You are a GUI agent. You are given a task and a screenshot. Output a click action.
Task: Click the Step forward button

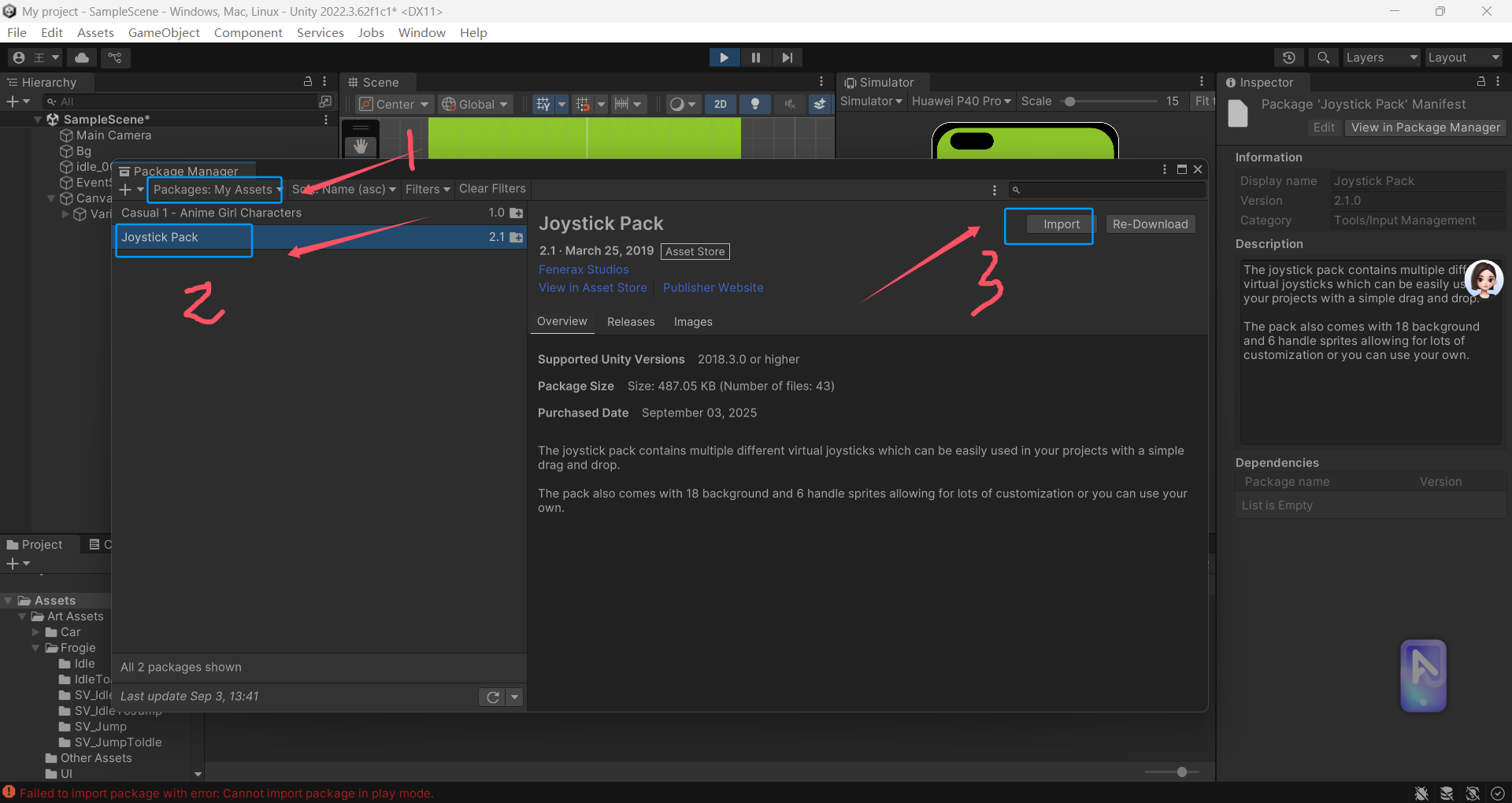point(787,57)
